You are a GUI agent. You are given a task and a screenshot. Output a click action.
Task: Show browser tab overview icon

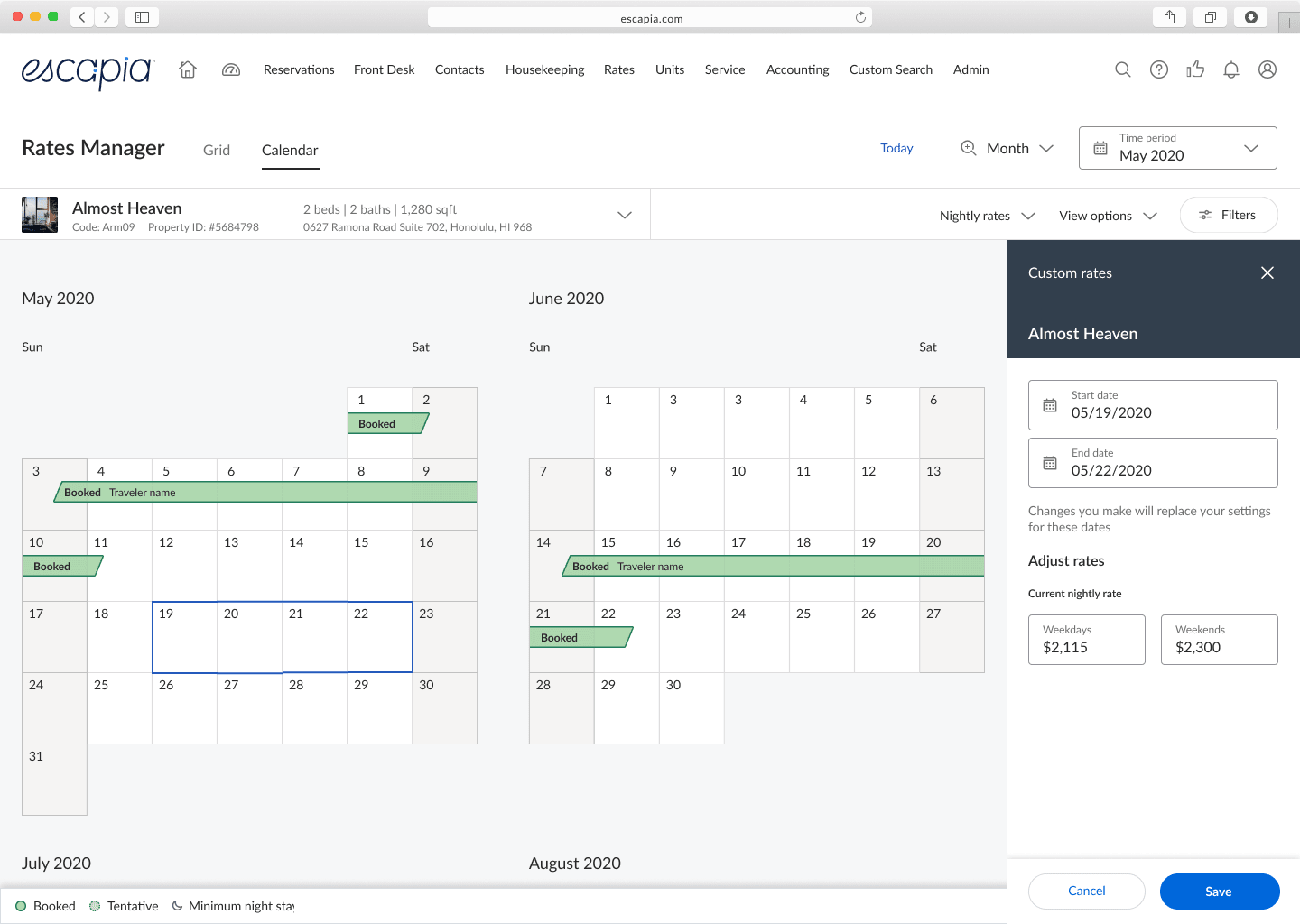tap(1210, 16)
